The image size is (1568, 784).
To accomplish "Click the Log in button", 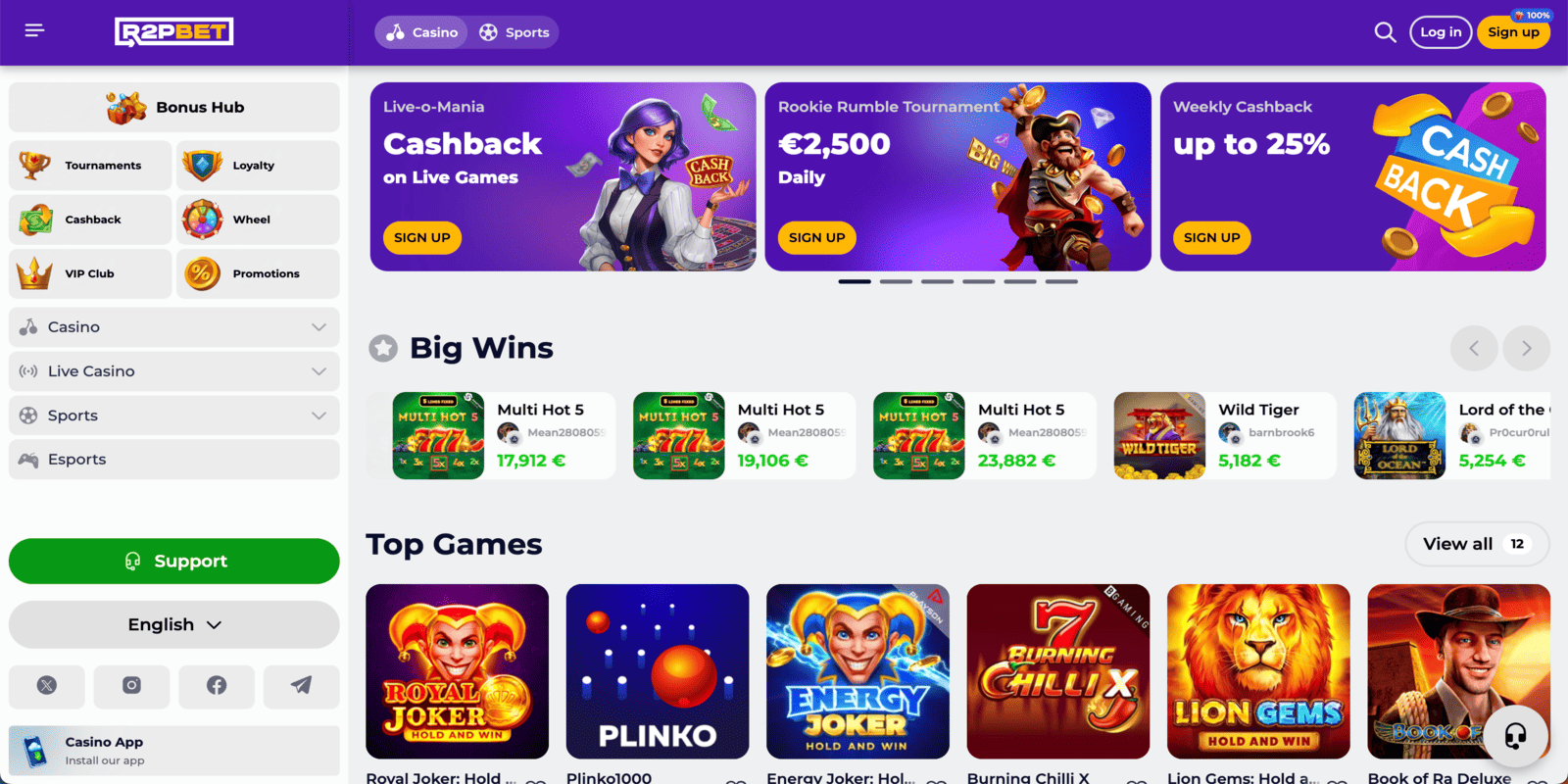I will pos(1441,32).
